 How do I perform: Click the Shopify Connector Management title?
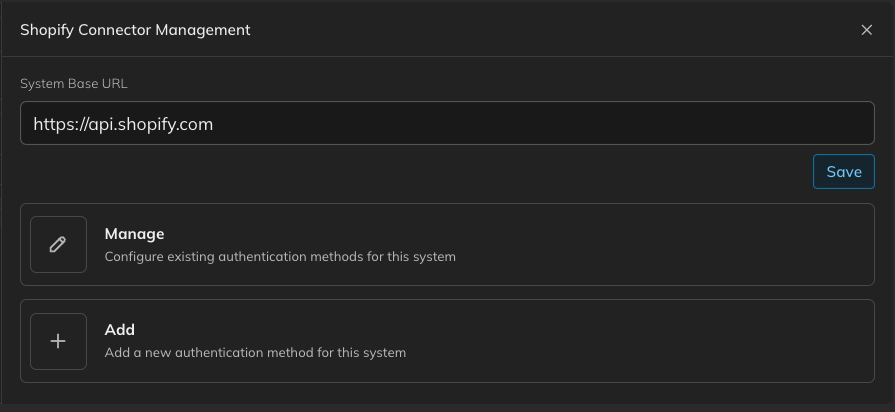pos(135,30)
